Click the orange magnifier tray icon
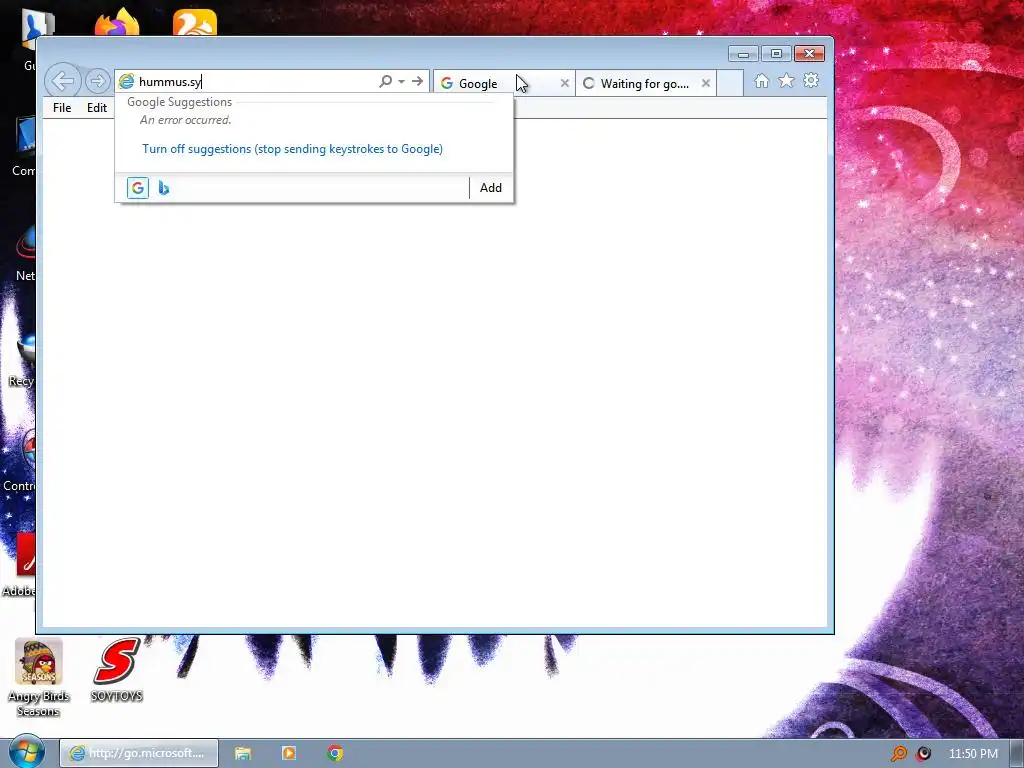The height and width of the screenshot is (768, 1024). pyautogui.click(x=899, y=754)
